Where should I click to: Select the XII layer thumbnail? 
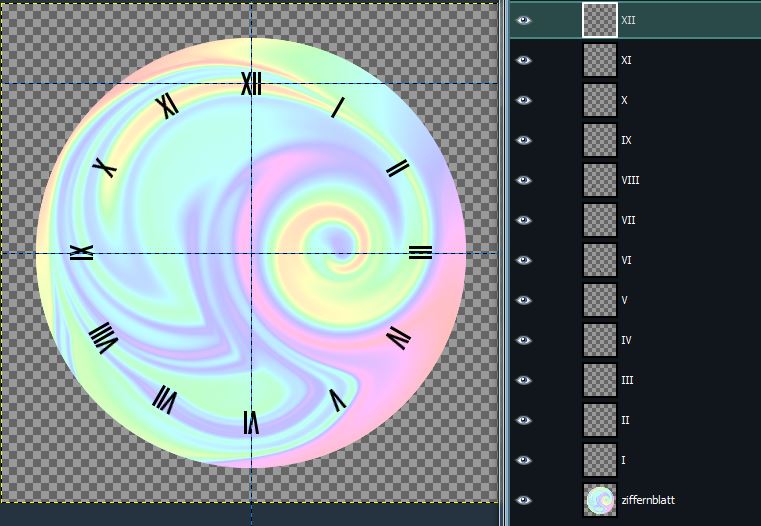click(x=600, y=20)
